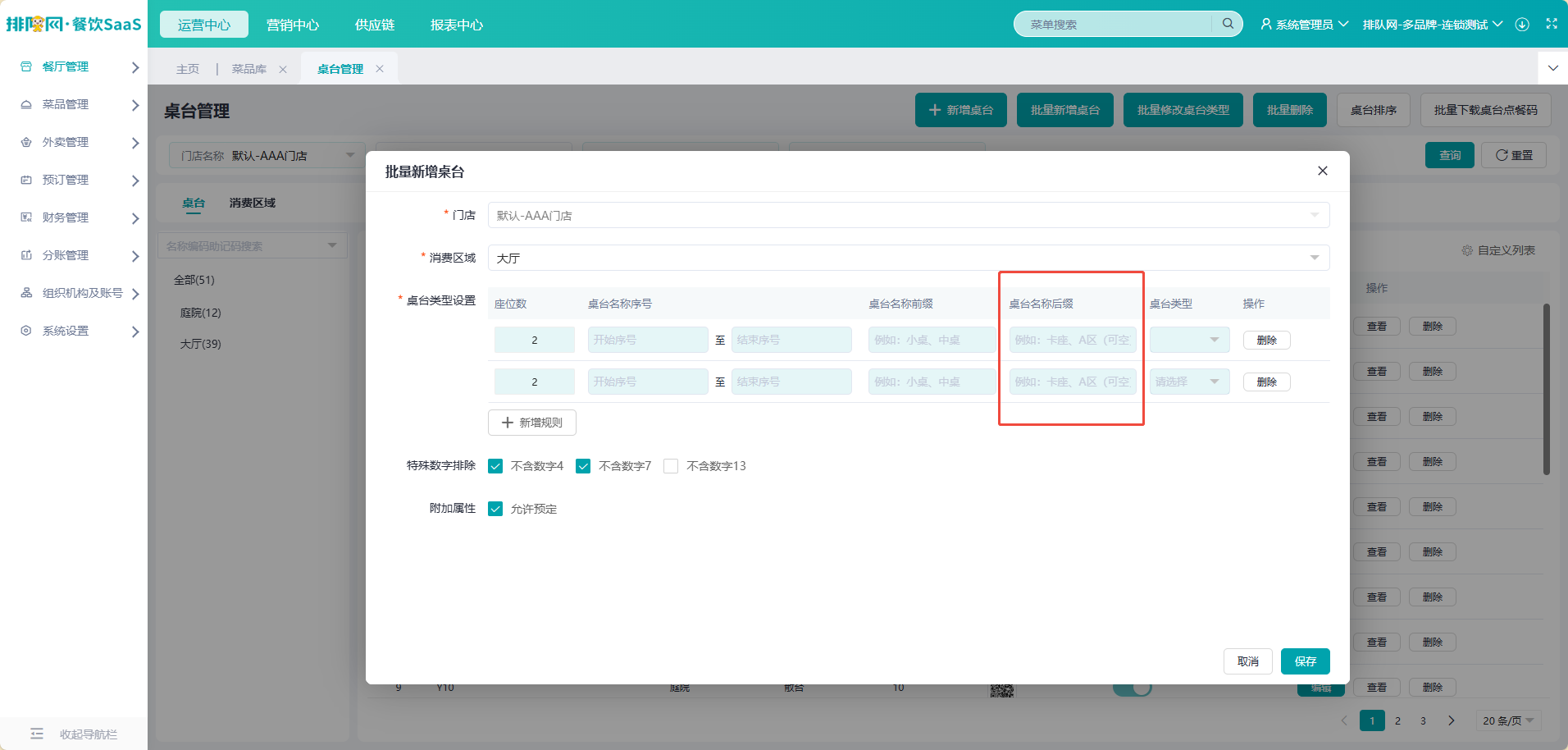Enable 不含数字13 checkbox
Screen dimensions: 1568x750
(x=671, y=466)
